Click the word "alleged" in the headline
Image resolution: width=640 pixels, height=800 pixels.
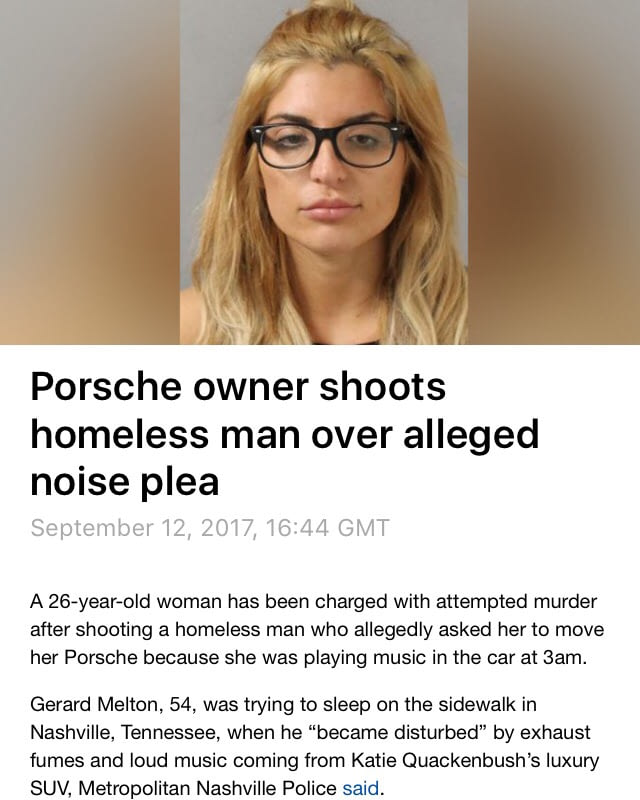[x=471, y=434]
